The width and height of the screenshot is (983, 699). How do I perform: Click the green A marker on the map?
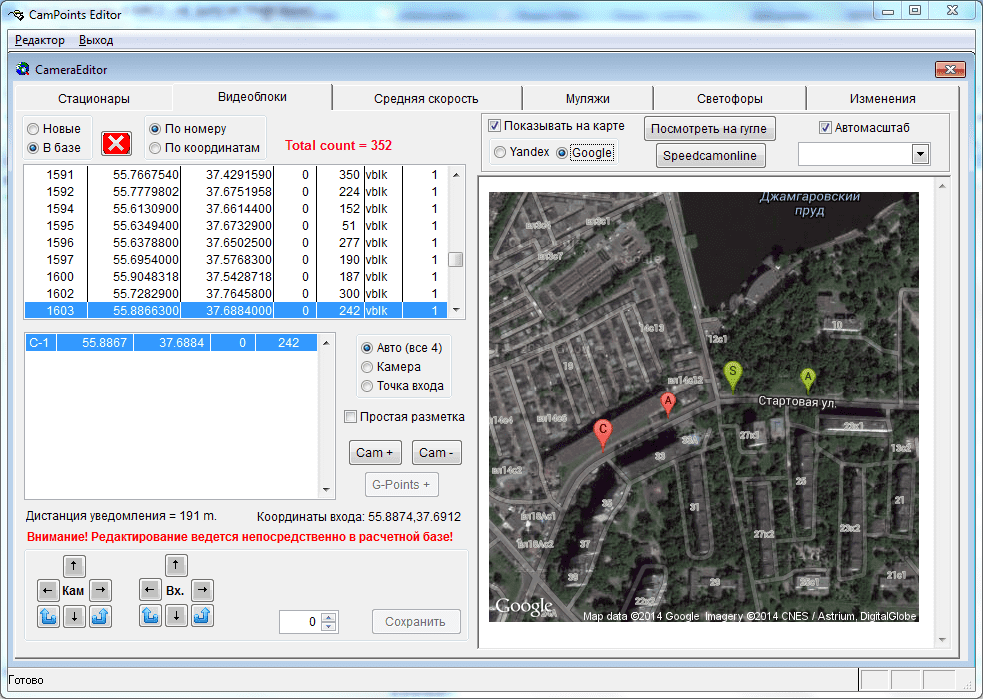[x=808, y=380]
